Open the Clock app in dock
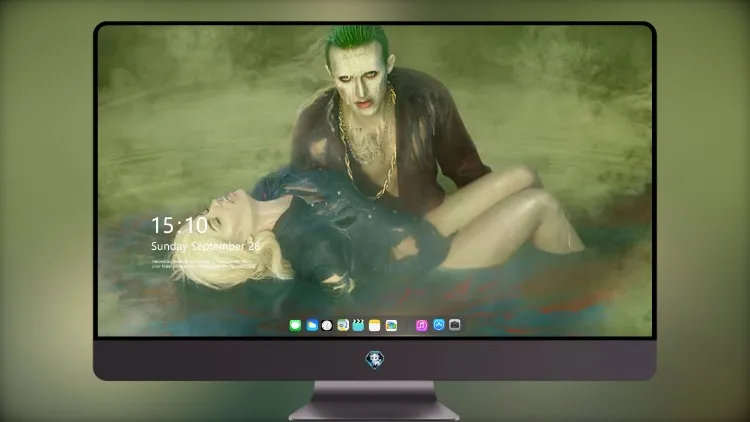This screenshot has width=750, height=422. point(327,326)
